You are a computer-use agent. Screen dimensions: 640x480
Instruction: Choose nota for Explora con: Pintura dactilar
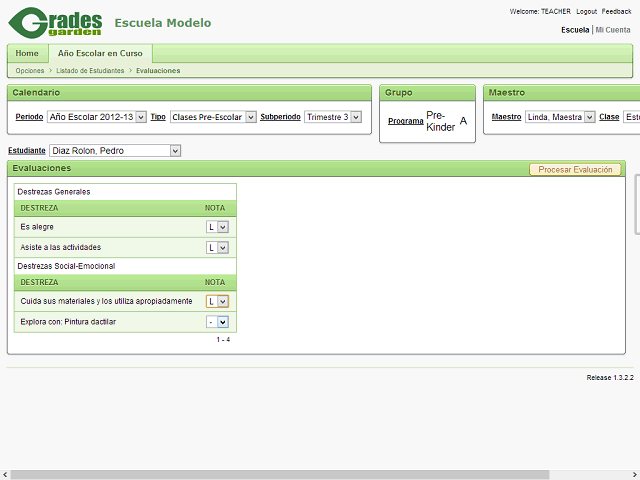pos(217,322)
